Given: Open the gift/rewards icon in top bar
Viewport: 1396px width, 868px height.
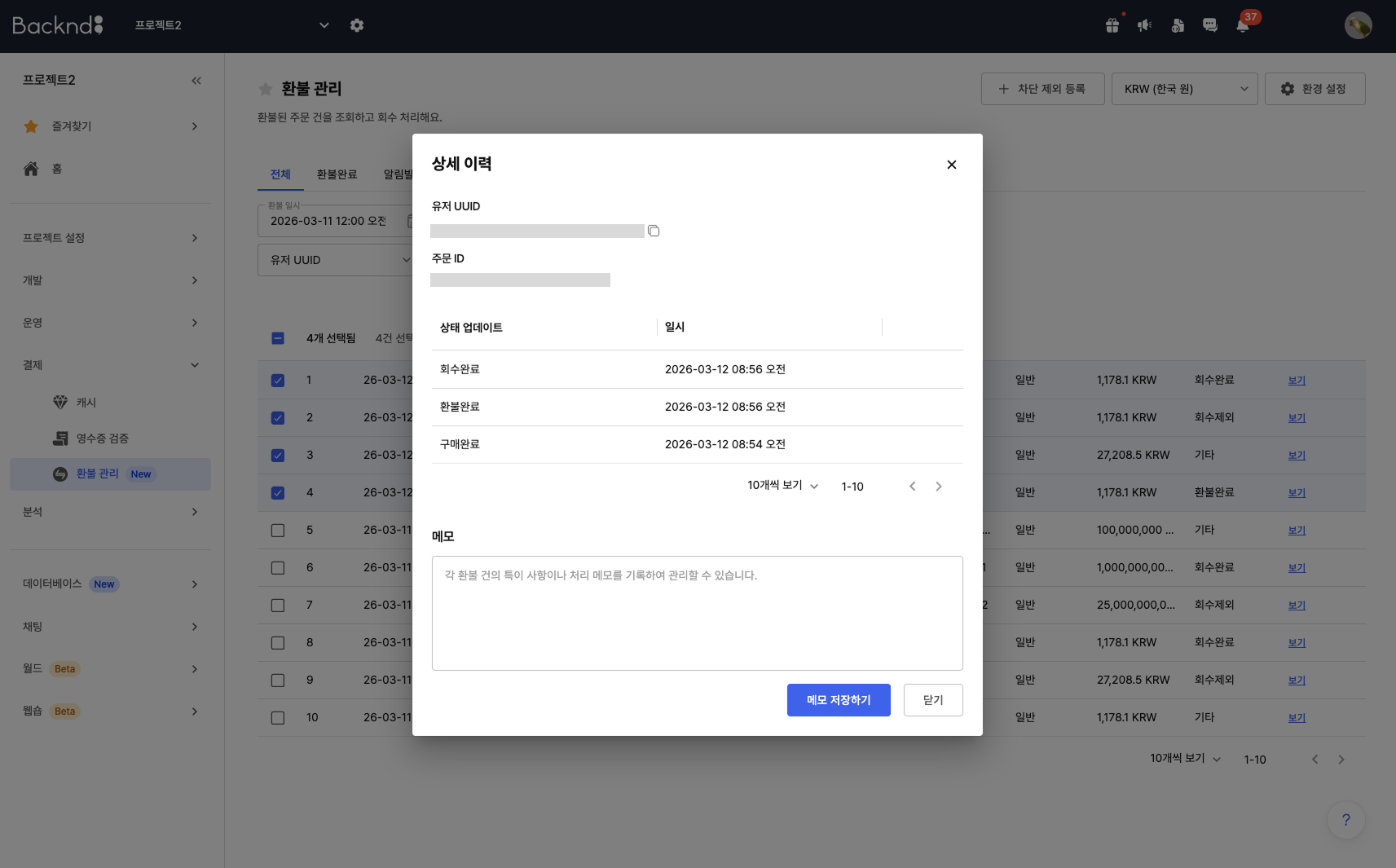Looking at the screenshot, I should tap(1113, 25).
